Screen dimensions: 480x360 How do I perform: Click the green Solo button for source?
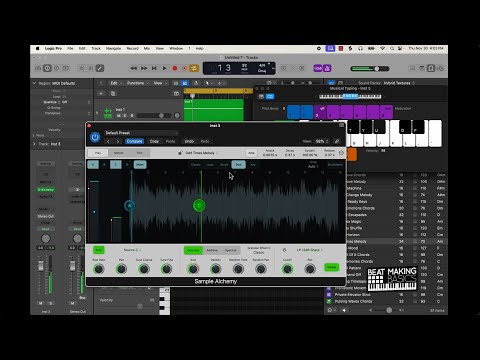click(98, 250)
